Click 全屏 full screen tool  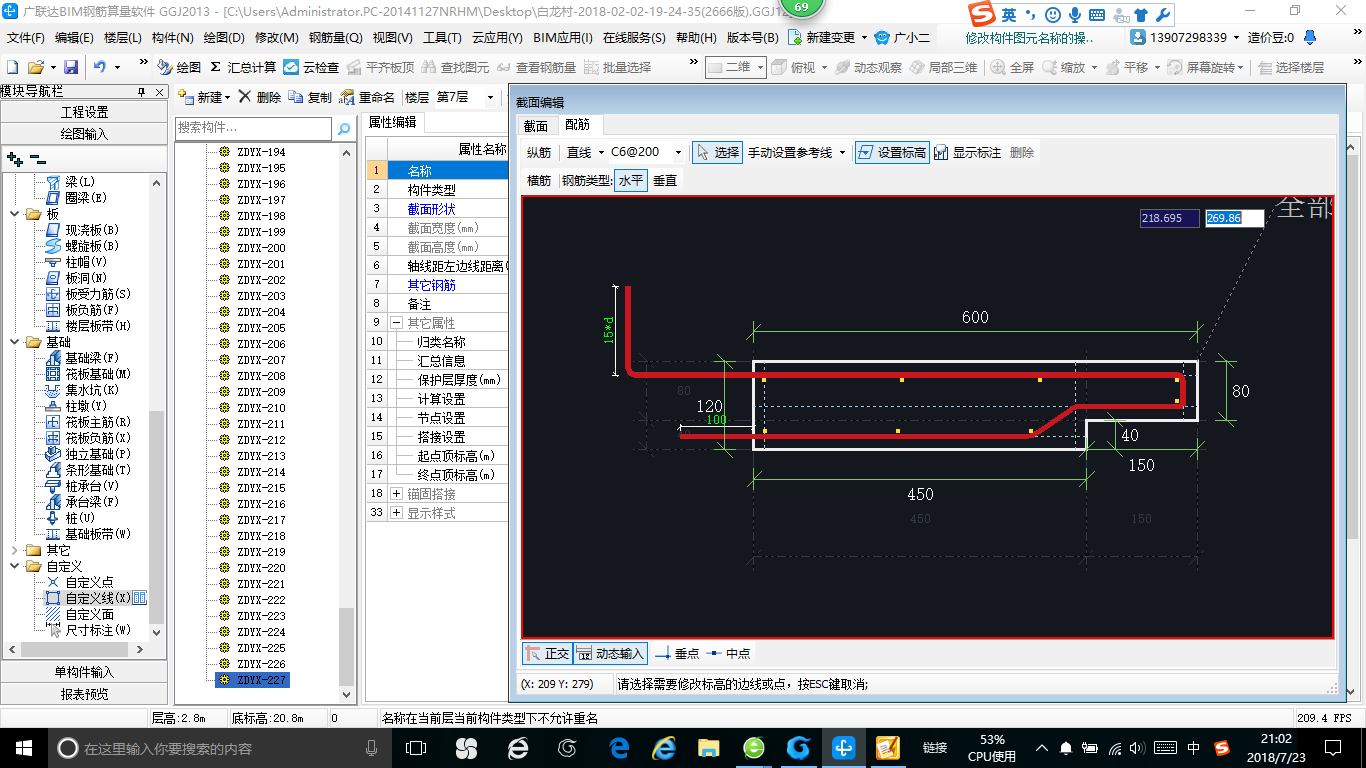pos(1013,67)
